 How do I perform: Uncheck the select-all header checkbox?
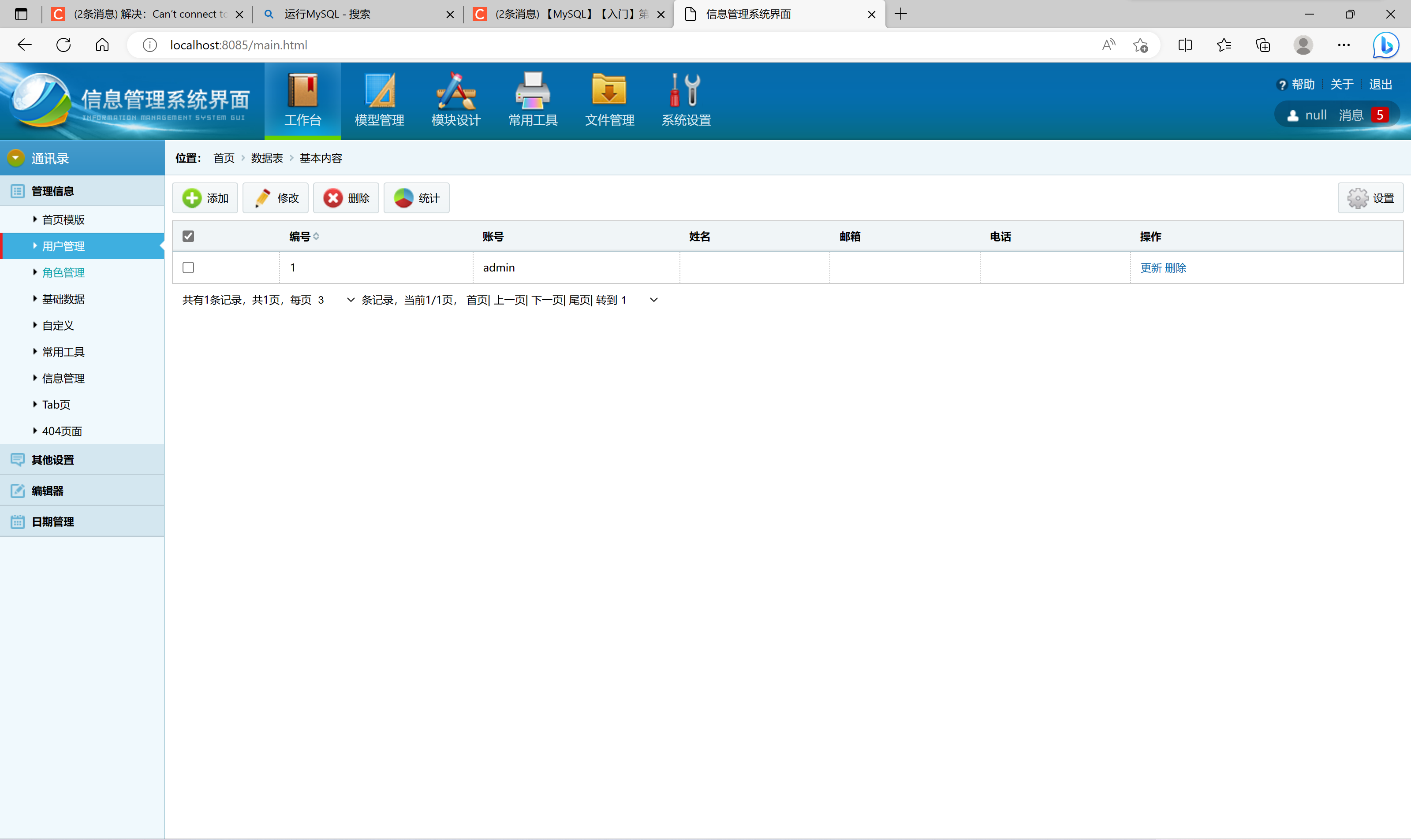(189, 235)
